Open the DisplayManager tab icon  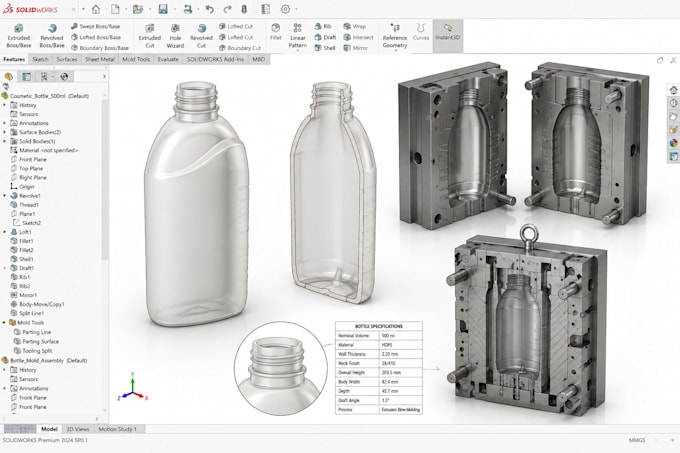point(64,77)
